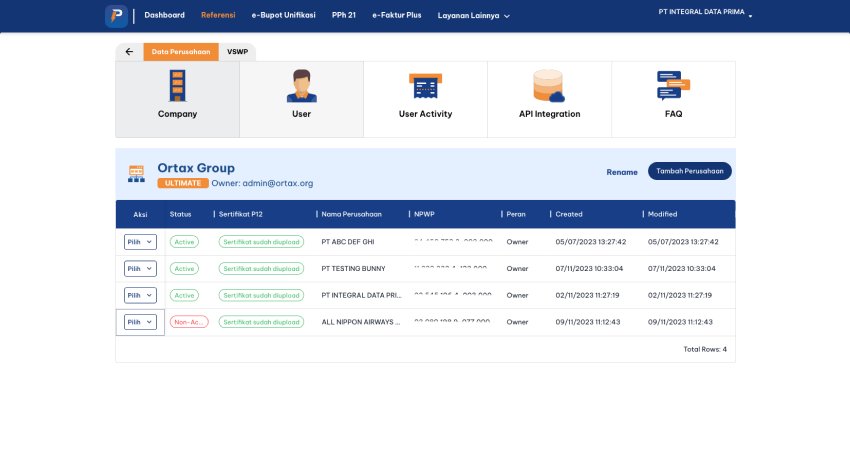Open Pilih dropdown for PT ABC DEF GHI

(x=140, y=242)
